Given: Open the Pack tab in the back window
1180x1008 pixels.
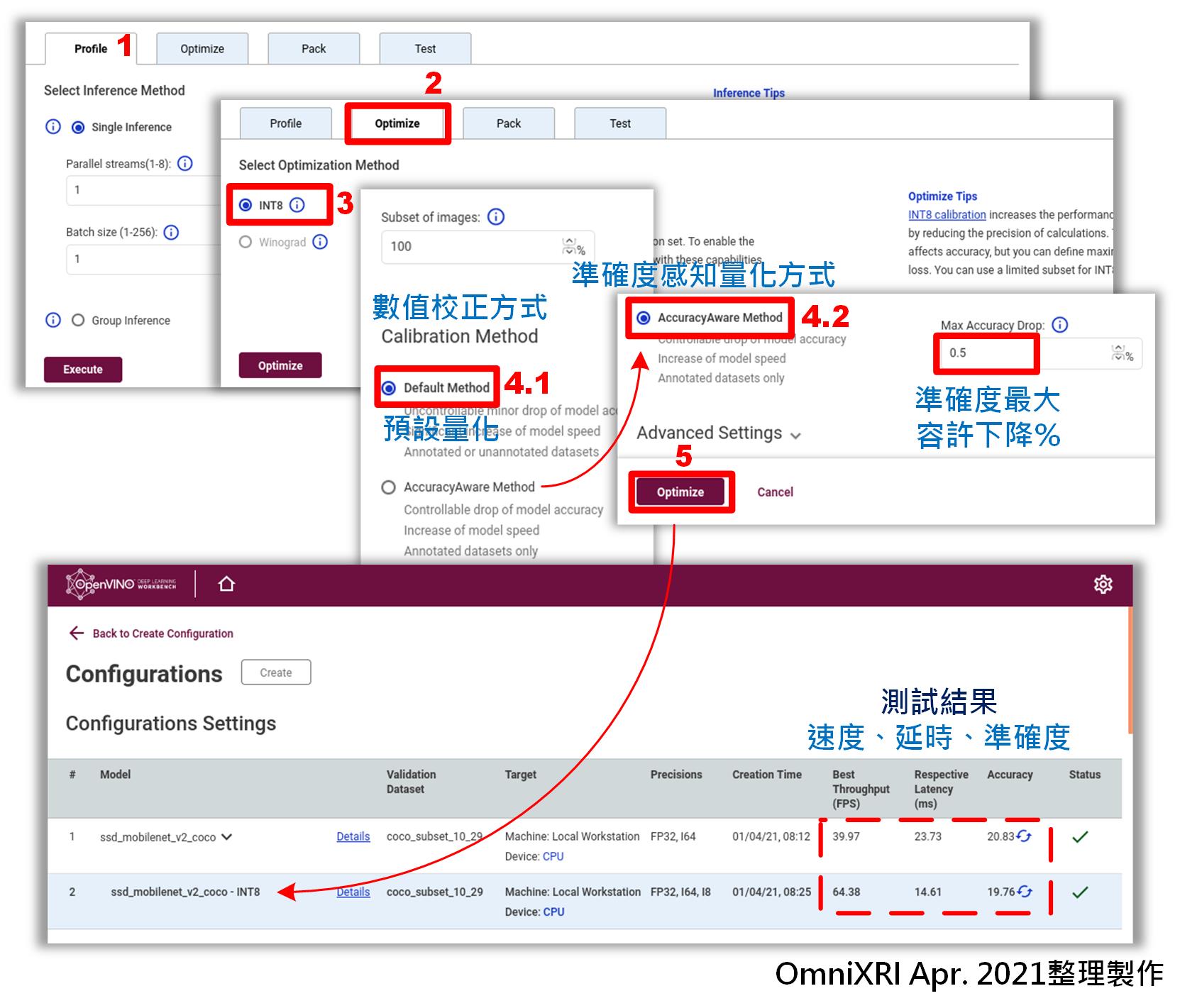Looking at the screenshot, I should click(314, 48).
